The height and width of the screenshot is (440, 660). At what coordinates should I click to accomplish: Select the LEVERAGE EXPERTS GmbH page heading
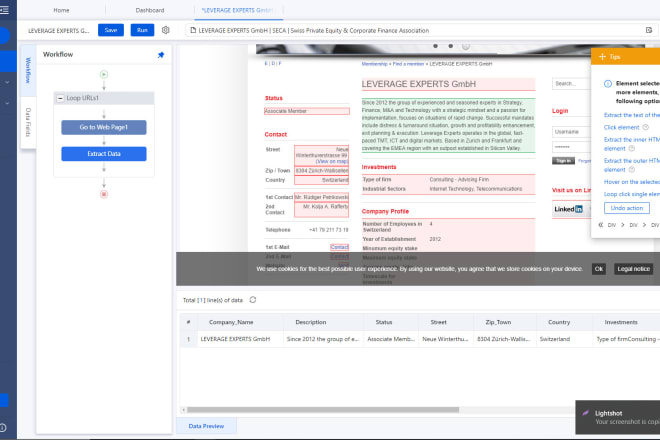pyautogui.click(x=448, y=84)
